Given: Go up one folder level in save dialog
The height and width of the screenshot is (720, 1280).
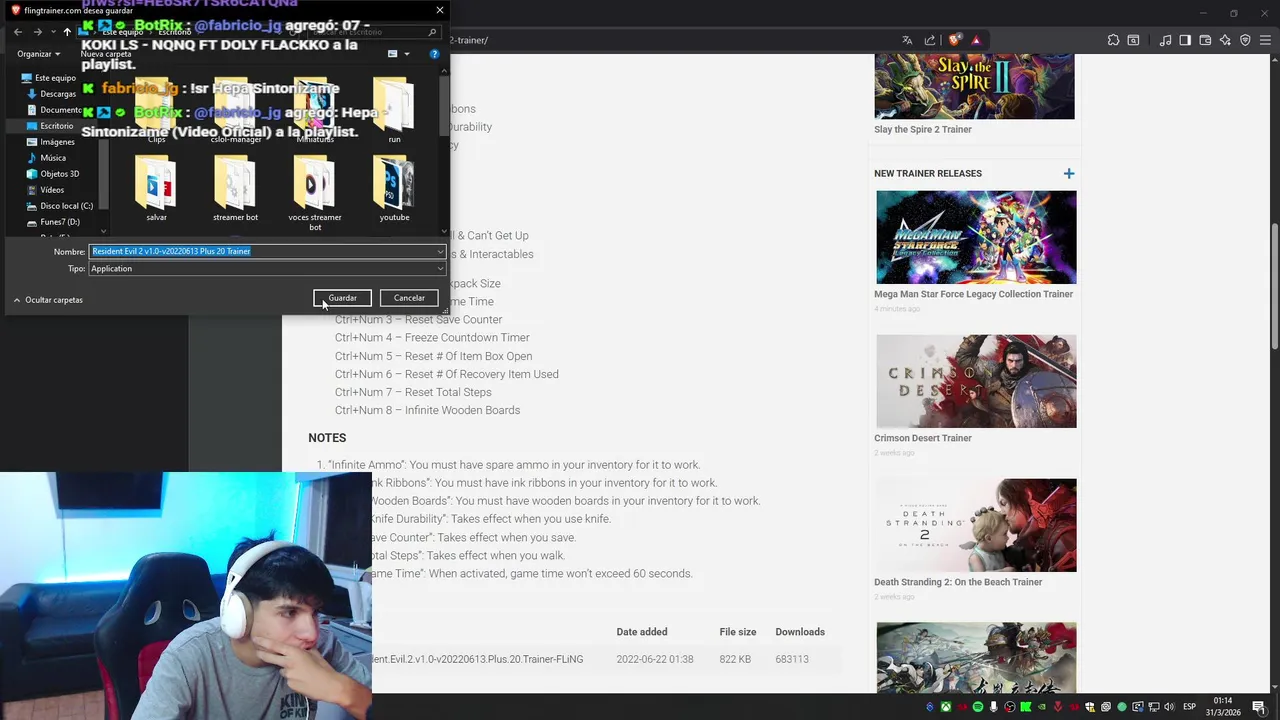Looking at the screenshot, I should click(67, 32).
